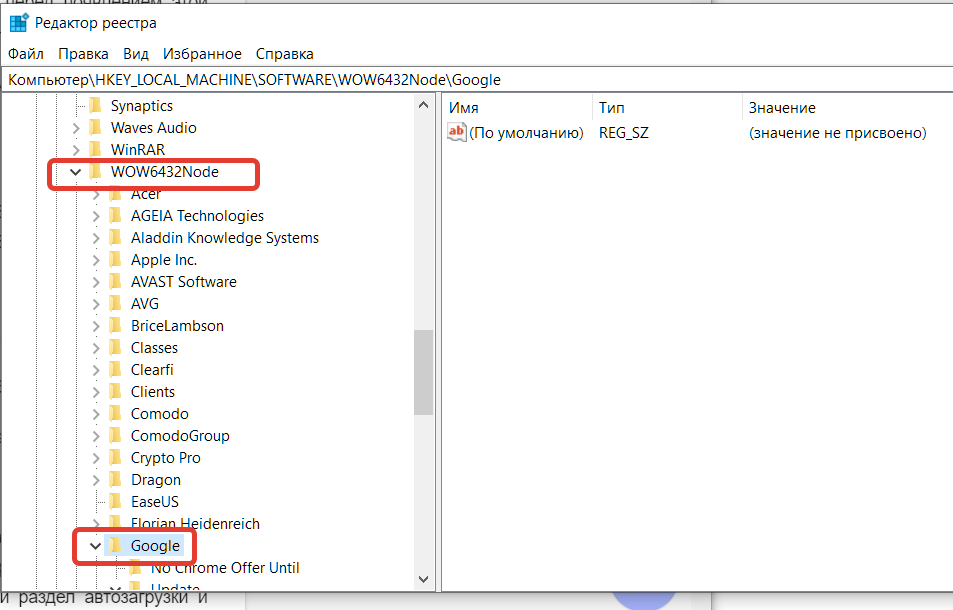Select the EaseUS folder icon
Image resolution: width=953 pixels, height=610 pixels.
115,501
